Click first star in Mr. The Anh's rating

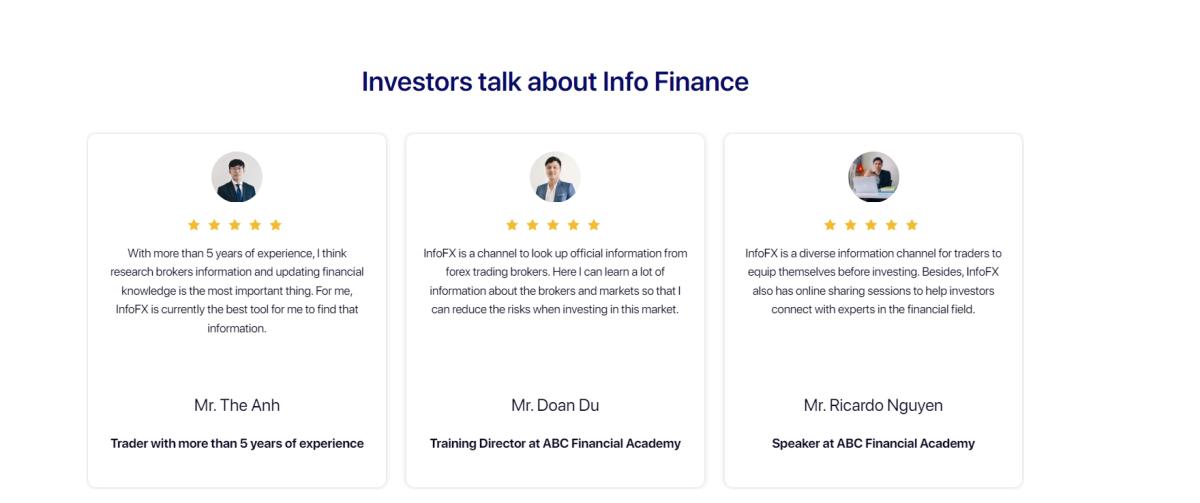(194, 225)
